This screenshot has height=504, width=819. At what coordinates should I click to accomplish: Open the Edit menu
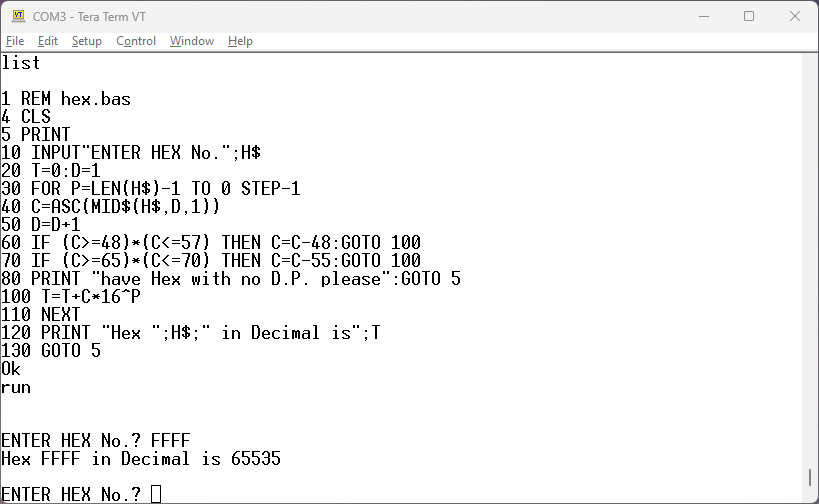coord(48,41)
